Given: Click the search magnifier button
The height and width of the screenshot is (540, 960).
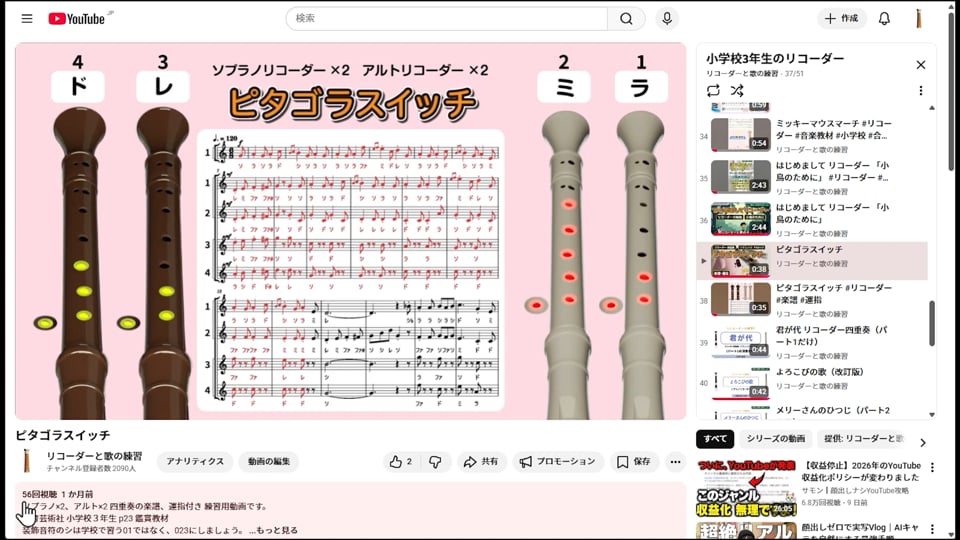Looking at the screenshot, I should [626, 19].
